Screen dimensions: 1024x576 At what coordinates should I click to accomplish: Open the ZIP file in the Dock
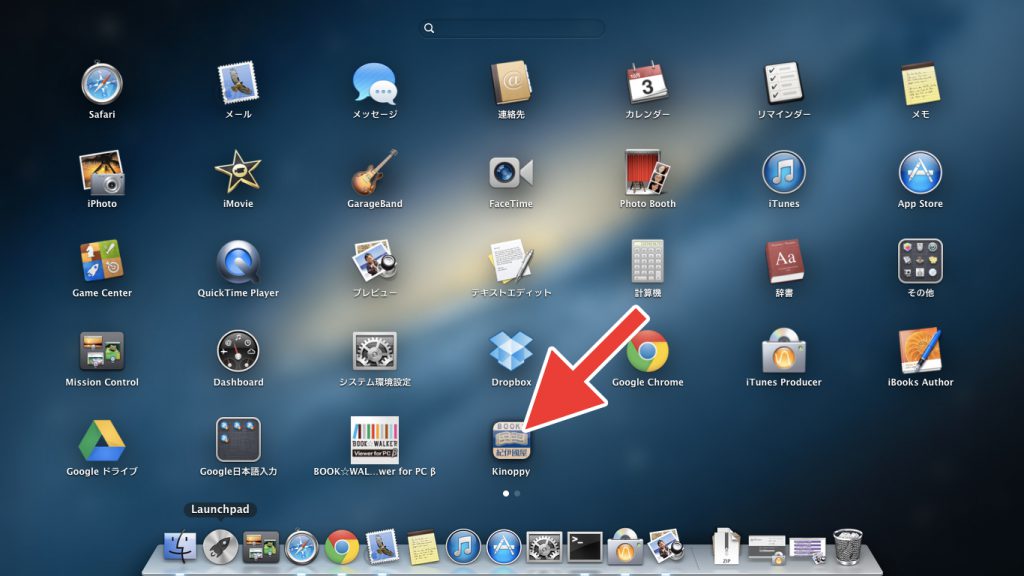click(726, 547)
